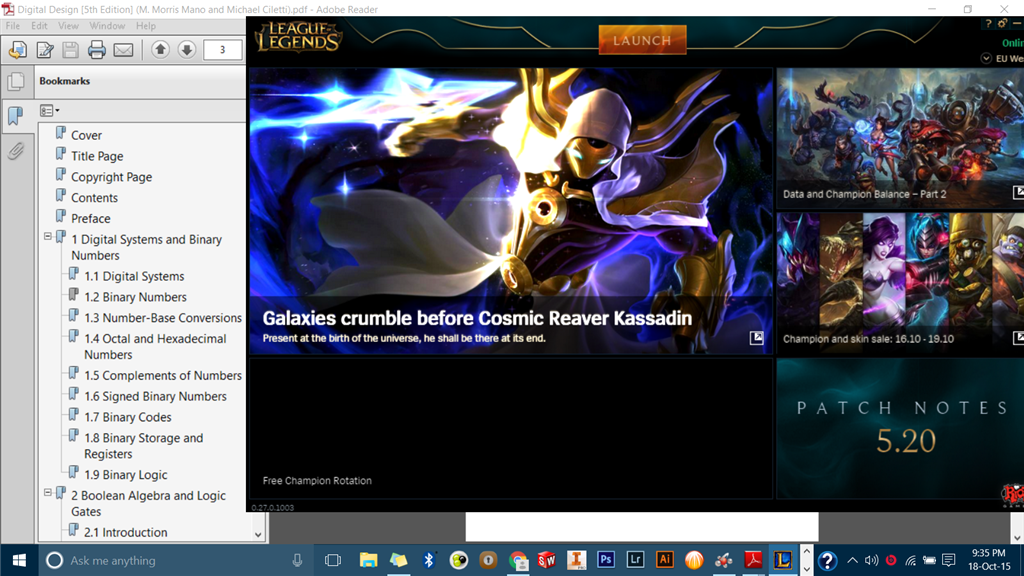Open the bookmarks options dropdown menu
The height and width of the screenshot is (576, 1024).
(x=50, y=110)
